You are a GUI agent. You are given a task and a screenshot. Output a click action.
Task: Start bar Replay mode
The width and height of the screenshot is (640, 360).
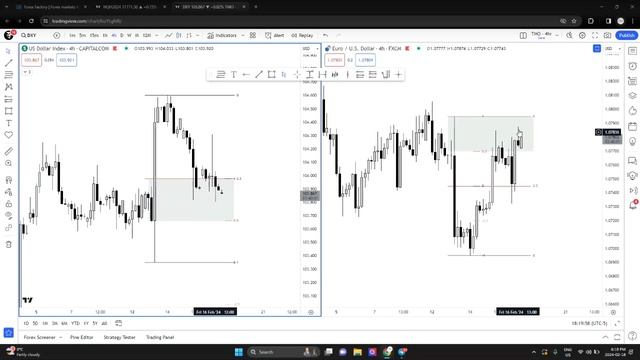click(302, 36)
